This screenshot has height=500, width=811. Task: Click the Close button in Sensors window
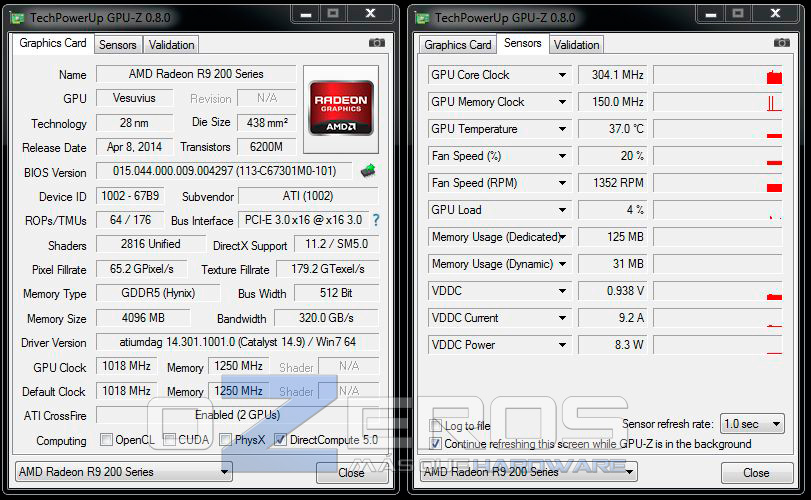pos(757,473)
